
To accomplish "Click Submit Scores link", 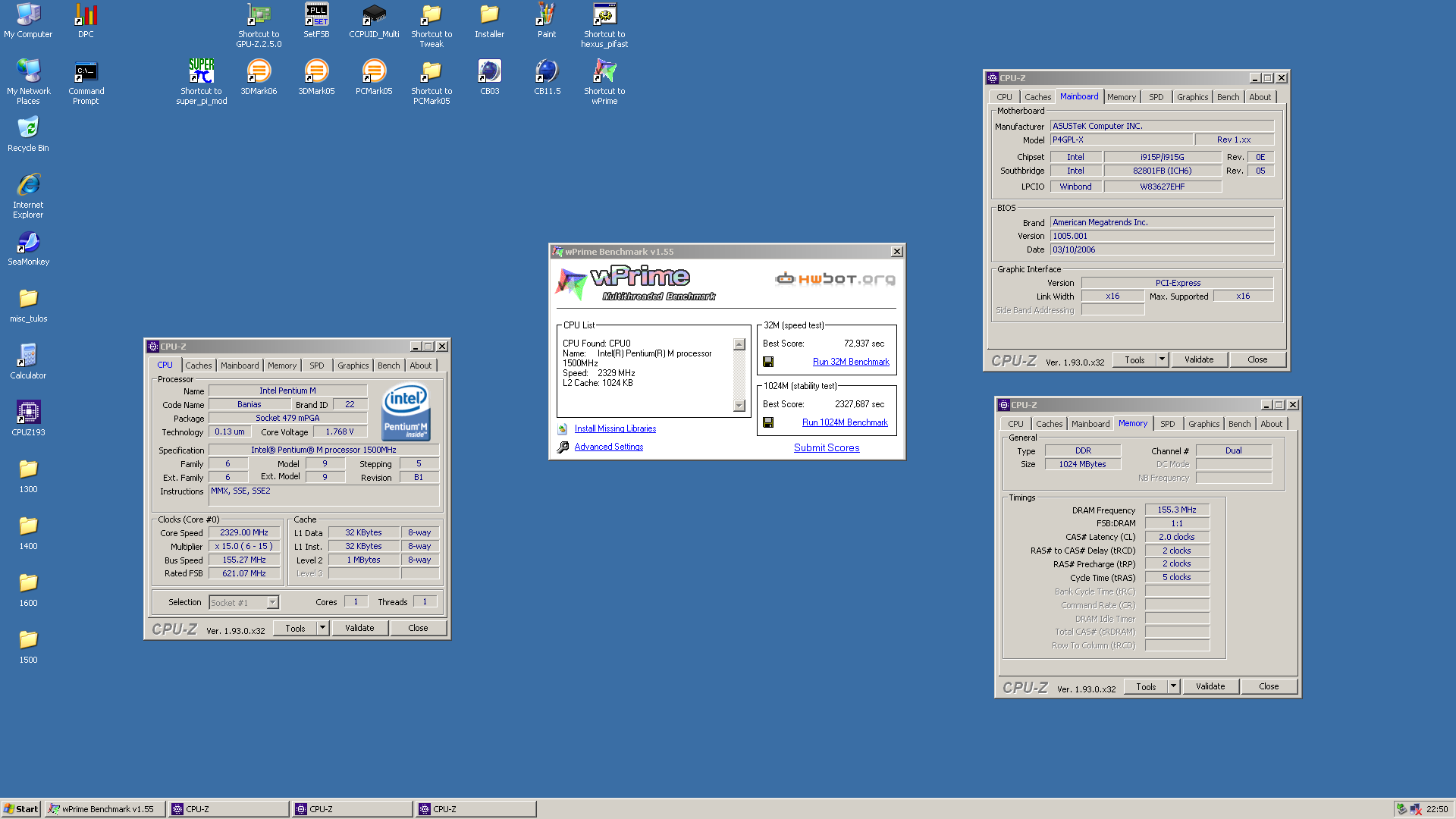I will click(x=827, y=447).
